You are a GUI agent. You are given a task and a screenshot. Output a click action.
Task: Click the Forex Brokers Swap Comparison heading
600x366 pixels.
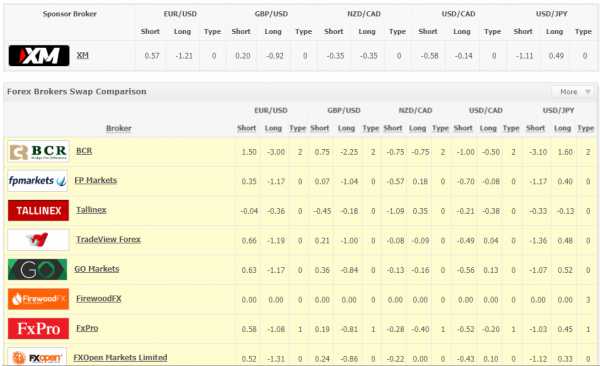tap(77, 92)
